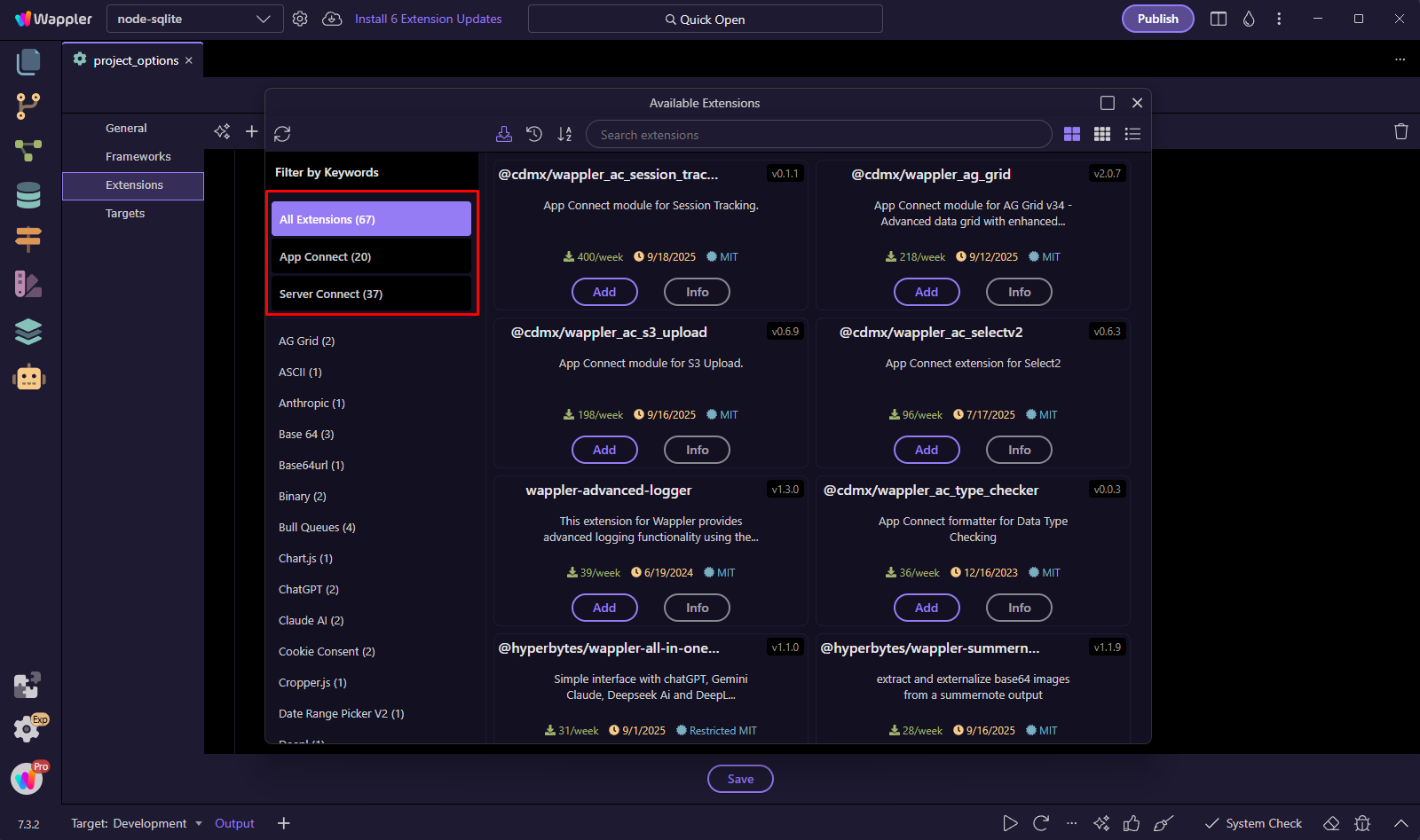Expand the bottom panel chevron

click(1401, 823)
